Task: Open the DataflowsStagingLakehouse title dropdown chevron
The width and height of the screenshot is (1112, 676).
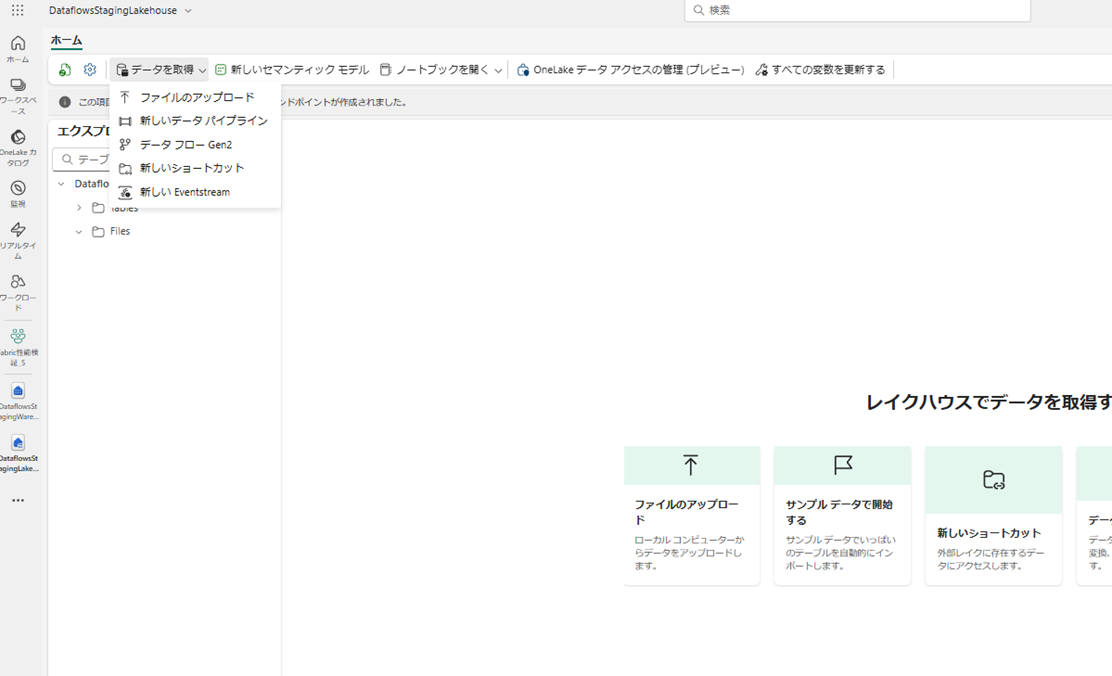Action: pos(188,11)
